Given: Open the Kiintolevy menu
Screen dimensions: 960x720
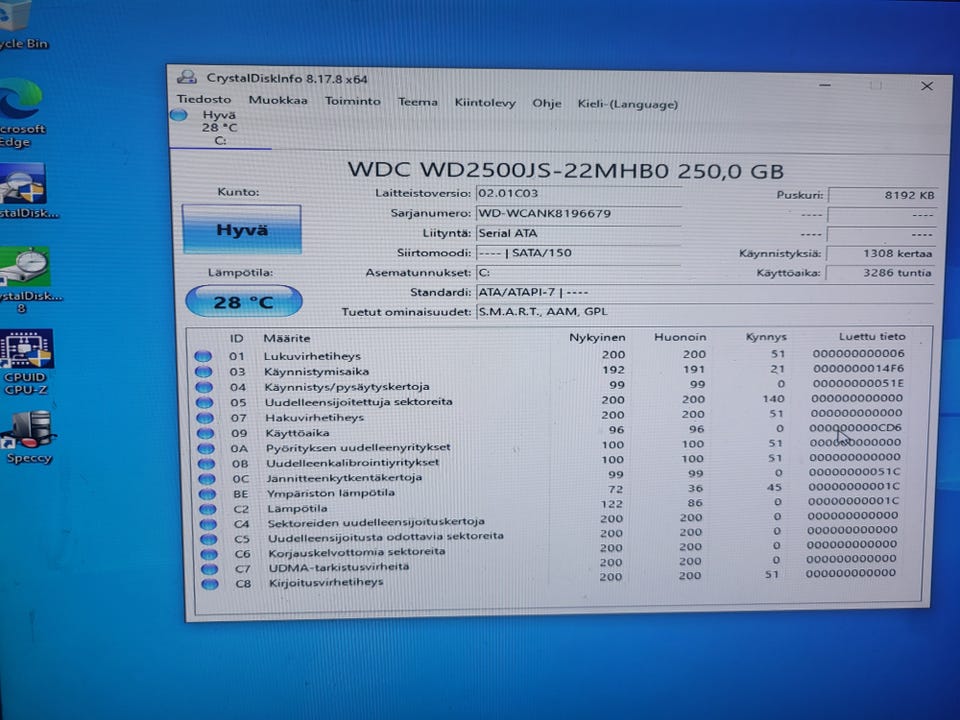Looking at the screenshot, I should 485,103.
